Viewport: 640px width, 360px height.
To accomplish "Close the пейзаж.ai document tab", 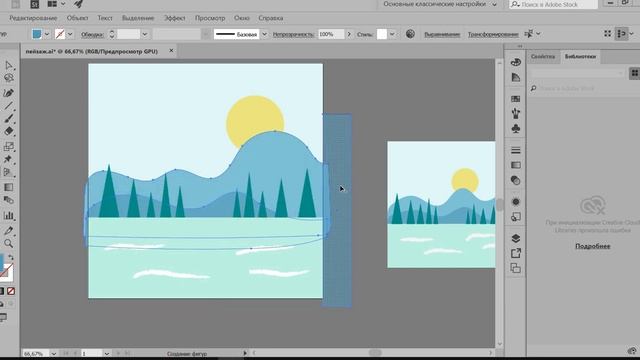I will (x=171, y=51).
